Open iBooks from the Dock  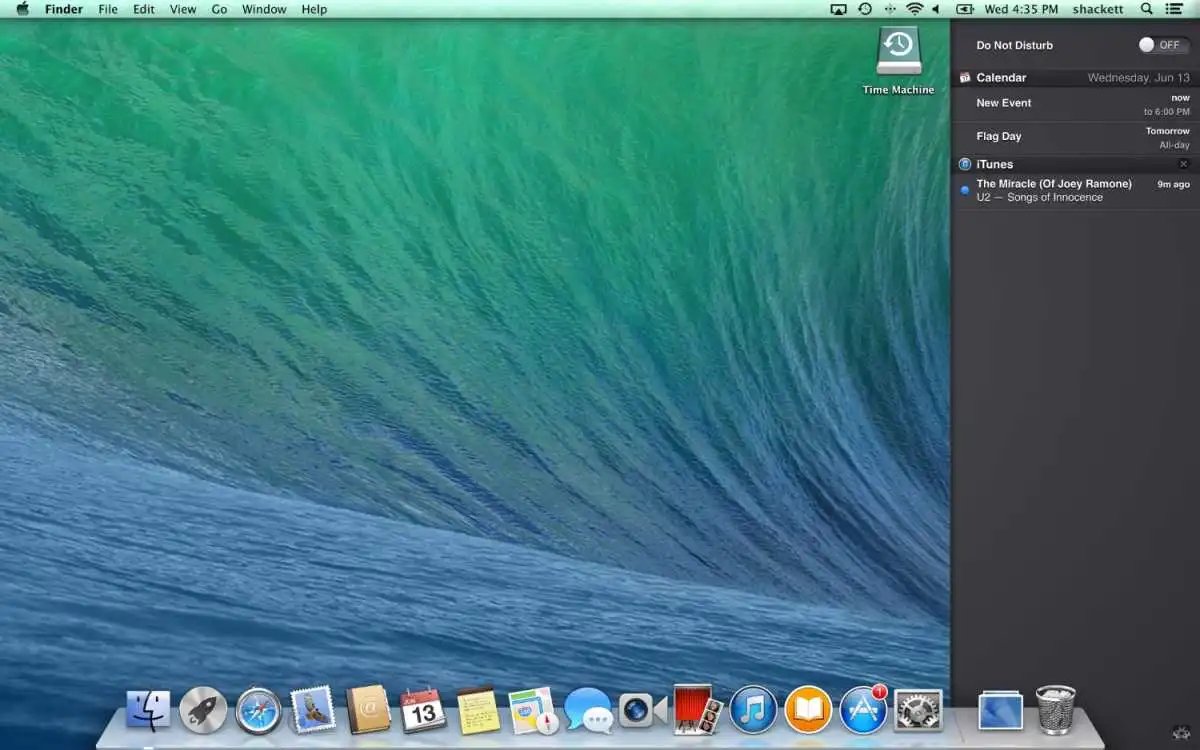coord(807,715)
